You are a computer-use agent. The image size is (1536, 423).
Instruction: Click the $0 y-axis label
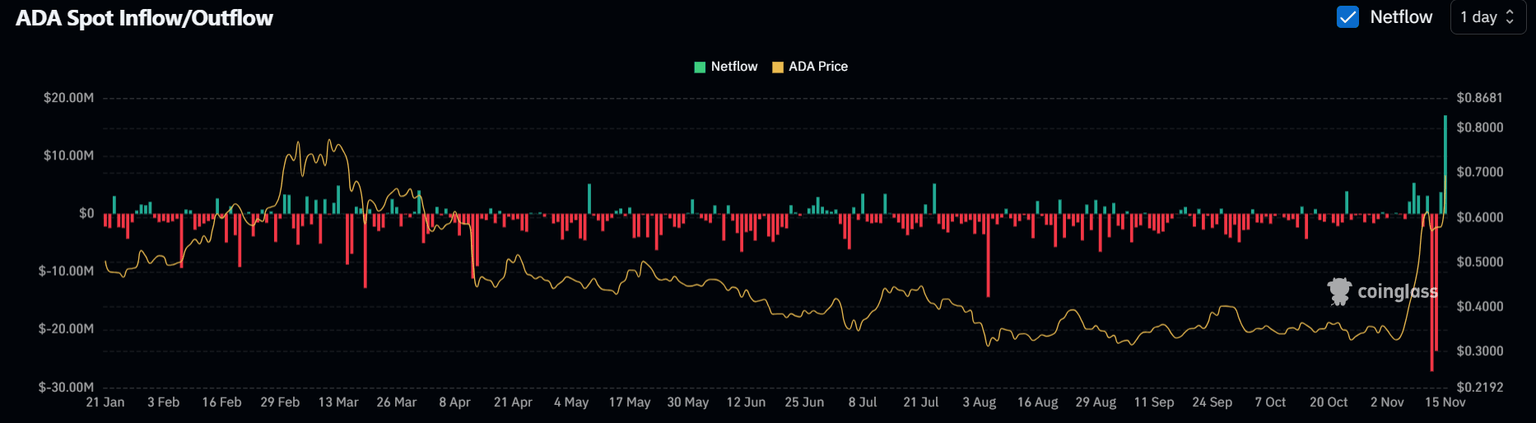(x=86, y=214)
